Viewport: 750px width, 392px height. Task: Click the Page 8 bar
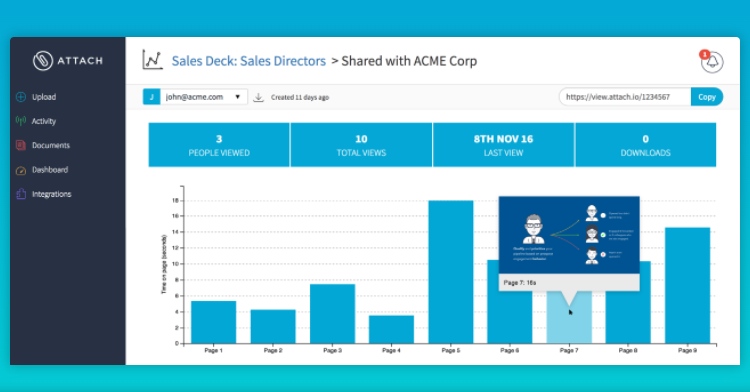pyautogui.click(x=628, y=317)
